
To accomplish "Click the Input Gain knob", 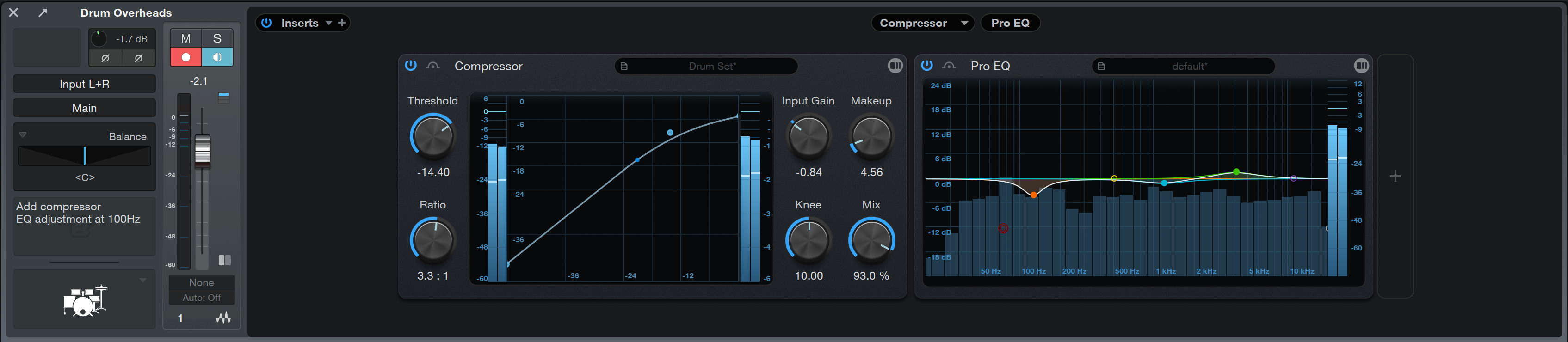I will click(809, 136).
